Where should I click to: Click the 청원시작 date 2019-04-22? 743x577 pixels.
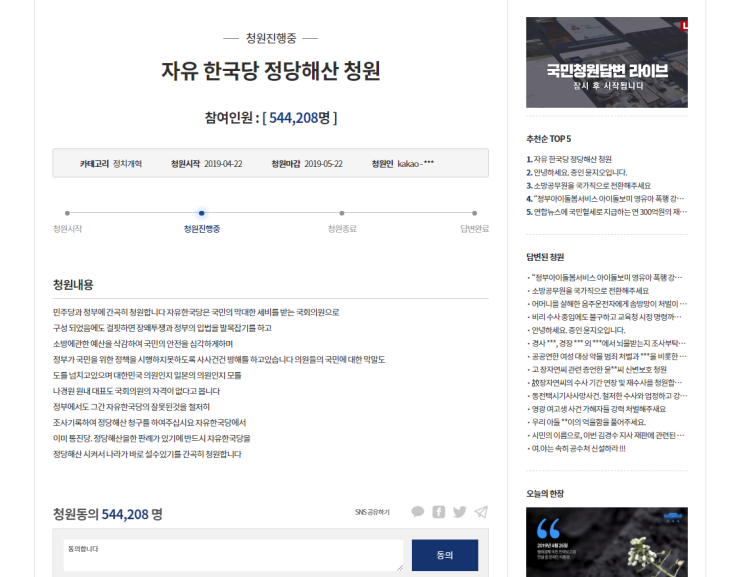tap(223, 164)
